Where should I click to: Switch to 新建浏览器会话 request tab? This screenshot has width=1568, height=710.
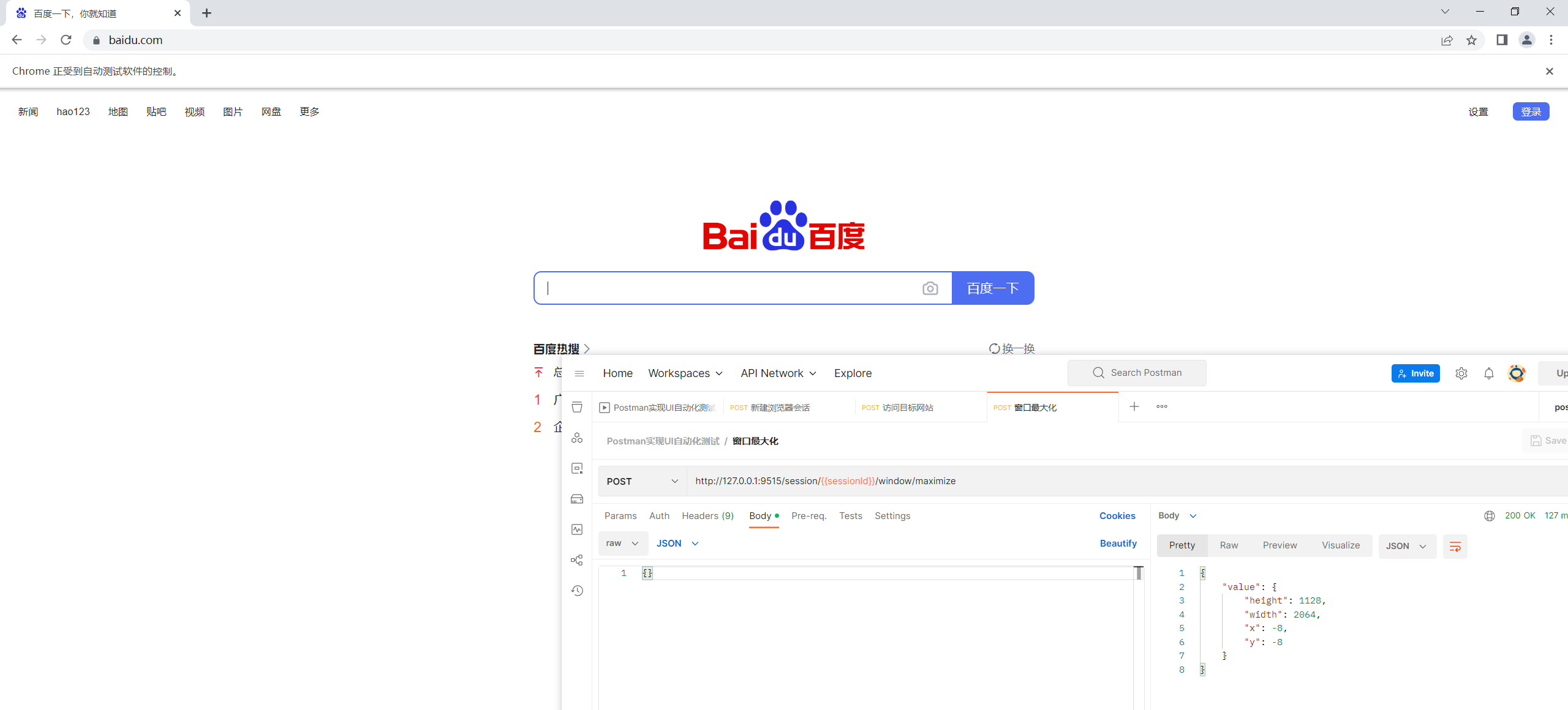(789, 408)
